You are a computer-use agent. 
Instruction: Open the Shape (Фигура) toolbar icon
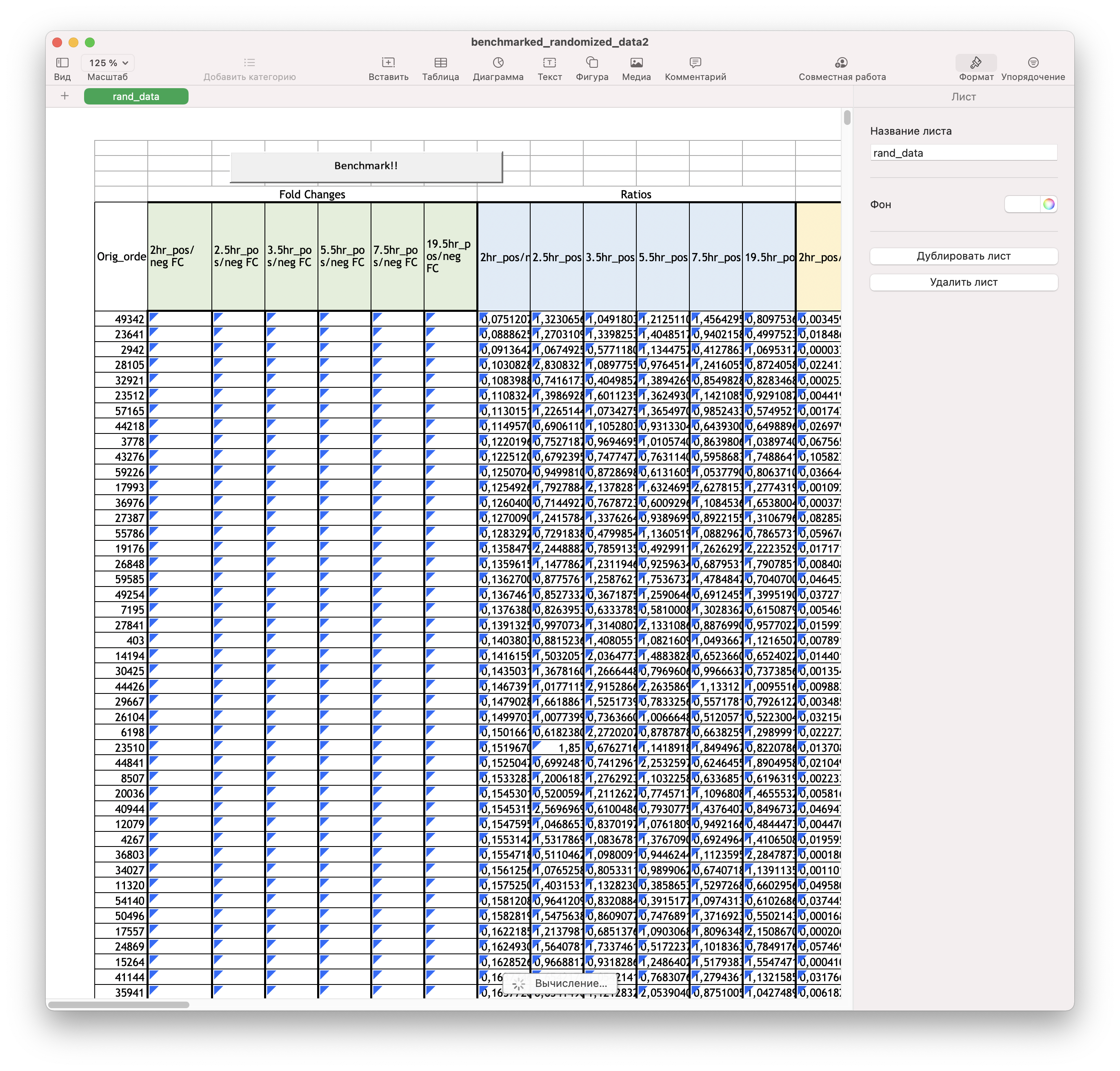coord(592,62)
